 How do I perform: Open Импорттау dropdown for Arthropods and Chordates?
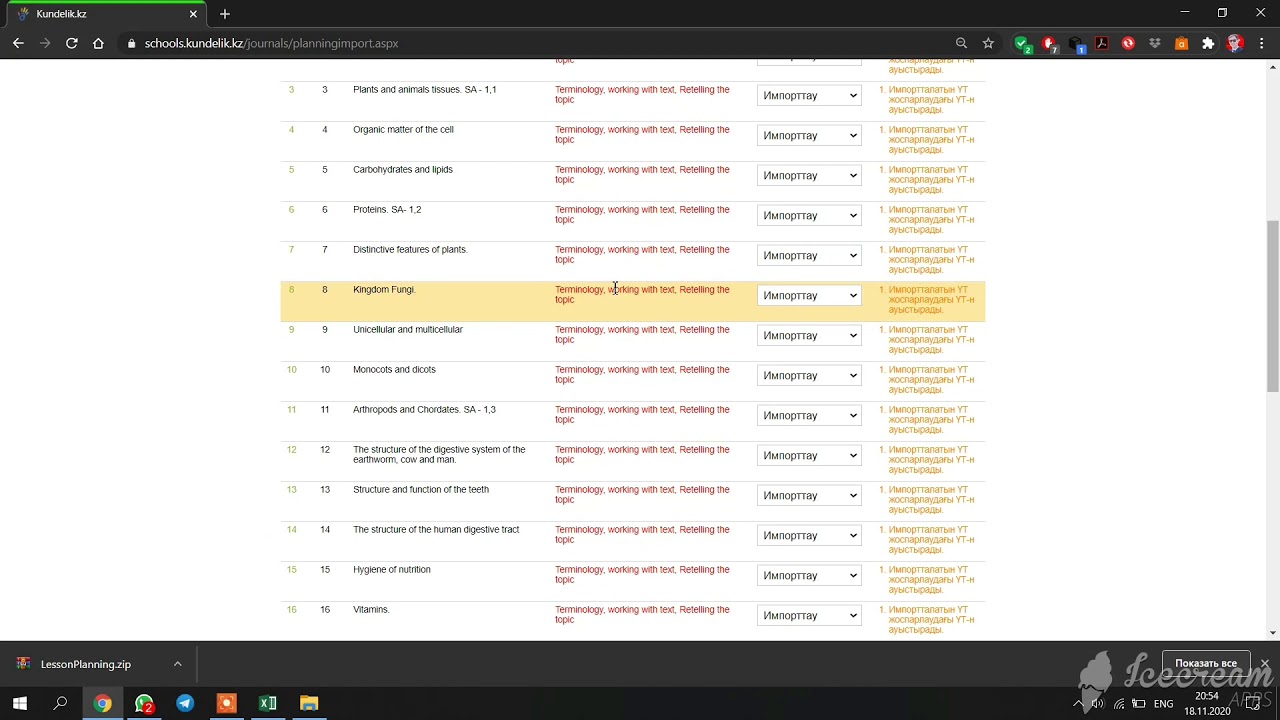pyautogui.click(x=809, y=415)
